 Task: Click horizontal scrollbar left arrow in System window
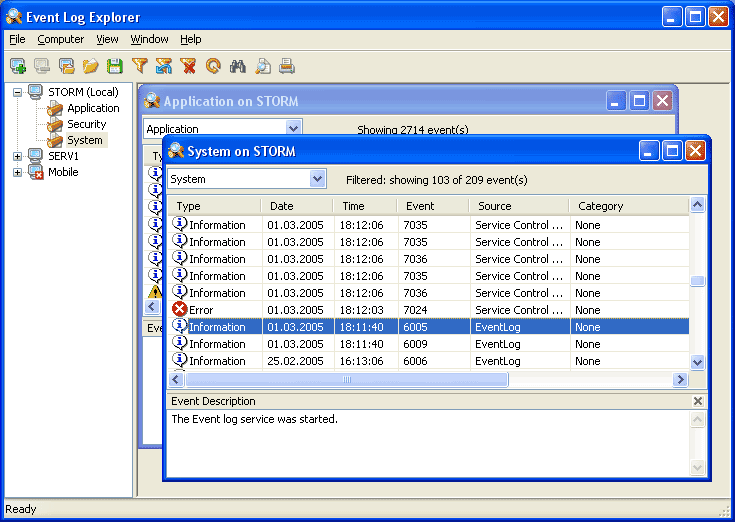pyautogui.click(x=176, y=379)
